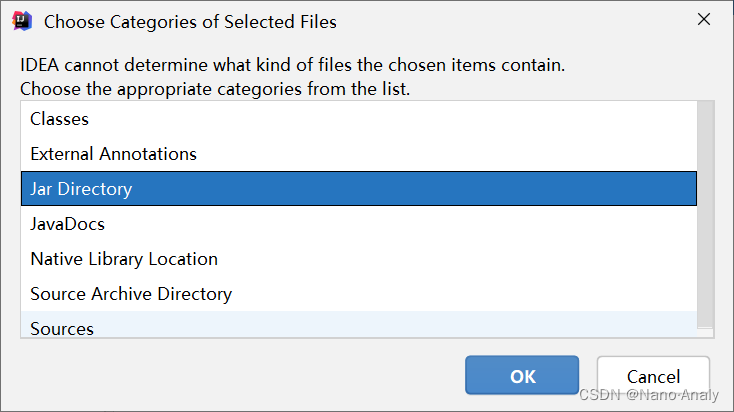Confirm selection with the OK button
734x412 pixels.
[522, 376]
